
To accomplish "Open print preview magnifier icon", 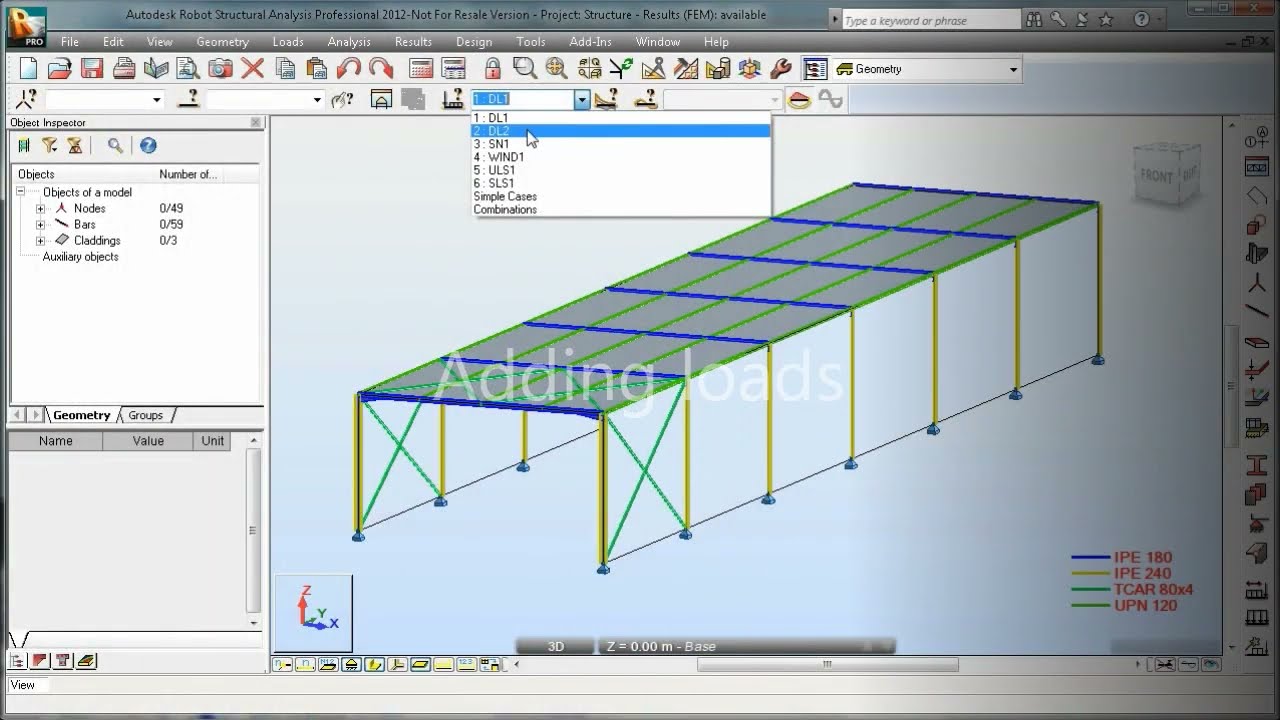I will [188, 69].
